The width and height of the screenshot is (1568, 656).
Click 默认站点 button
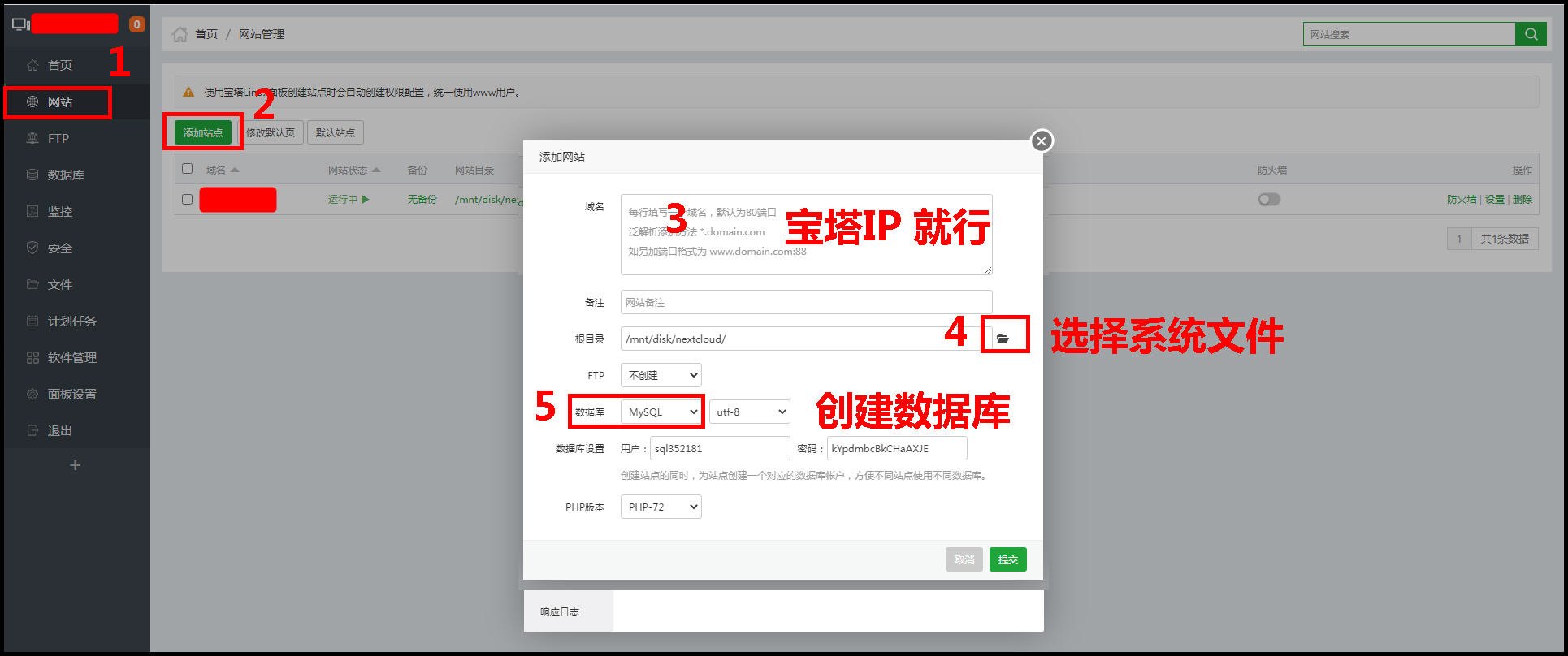pos(335,132)
